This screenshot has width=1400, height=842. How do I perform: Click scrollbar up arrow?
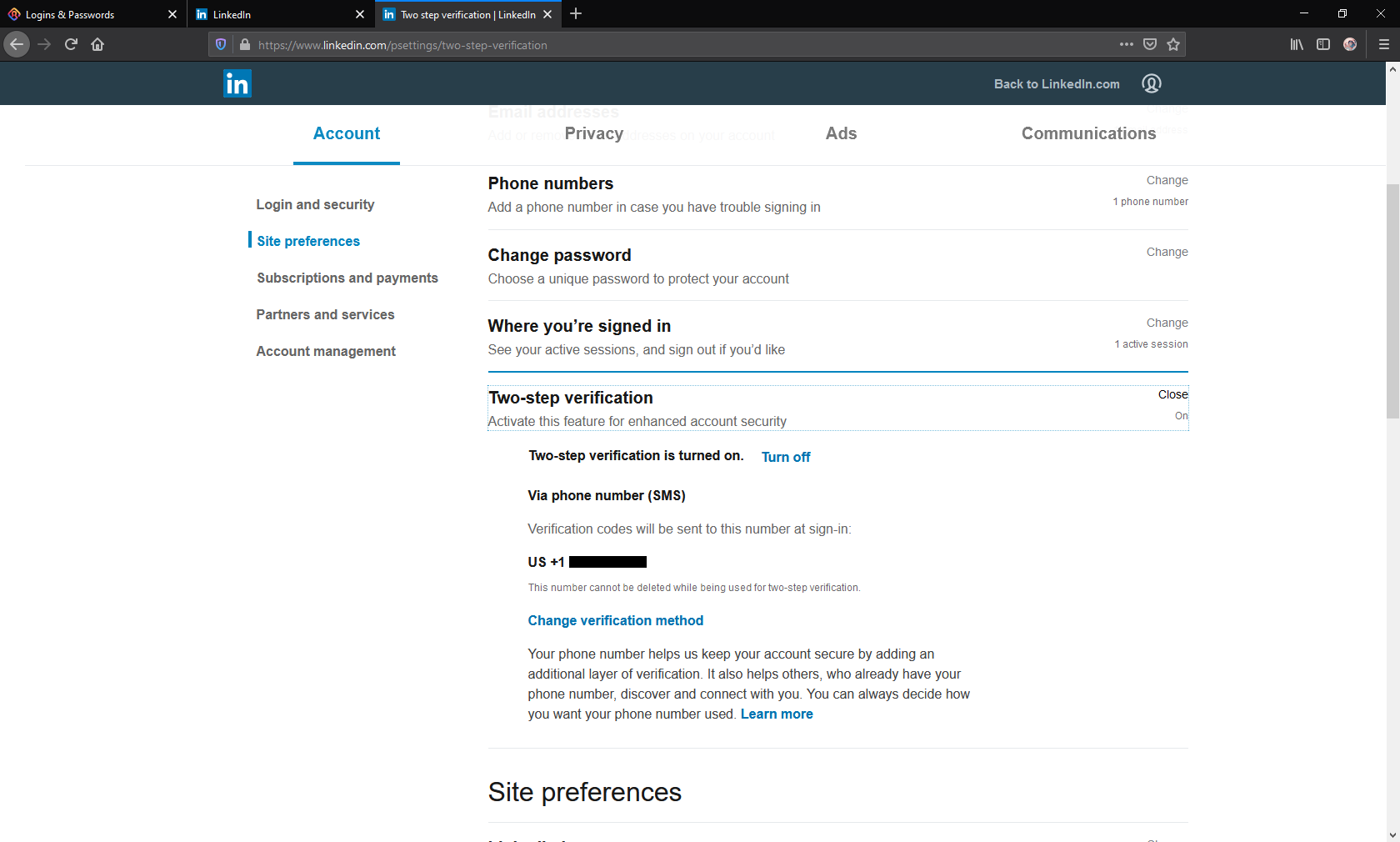(1392, 69)
